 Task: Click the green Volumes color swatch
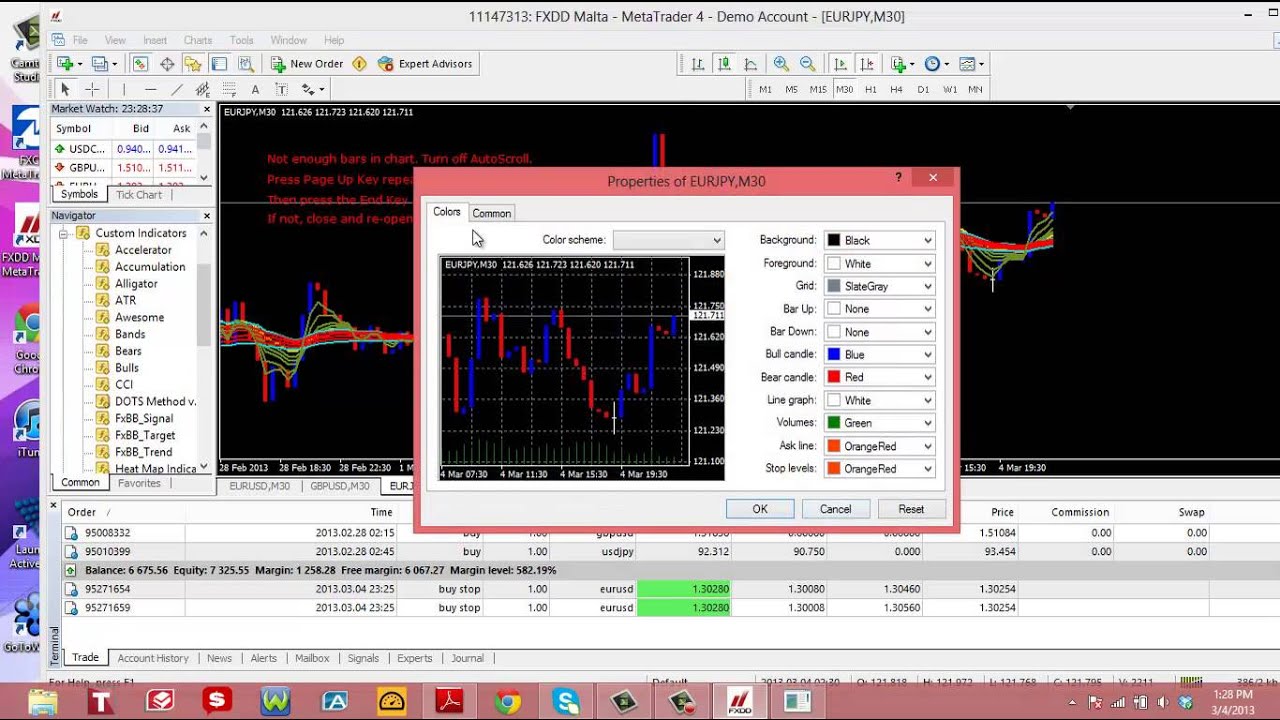(834, 423)
